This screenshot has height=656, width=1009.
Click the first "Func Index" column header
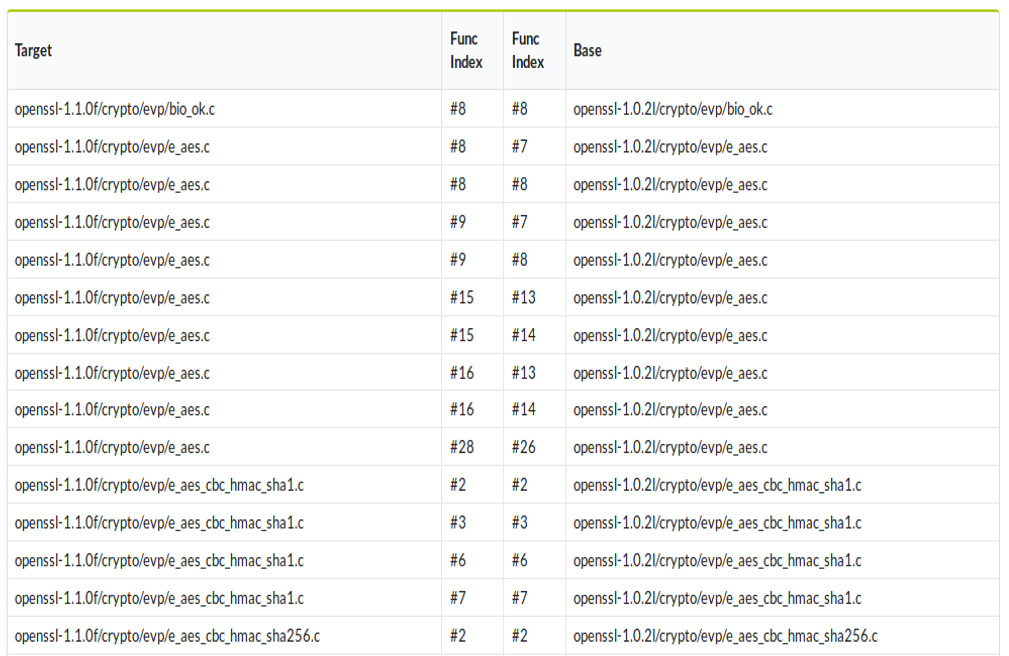(x=466, y=51)
